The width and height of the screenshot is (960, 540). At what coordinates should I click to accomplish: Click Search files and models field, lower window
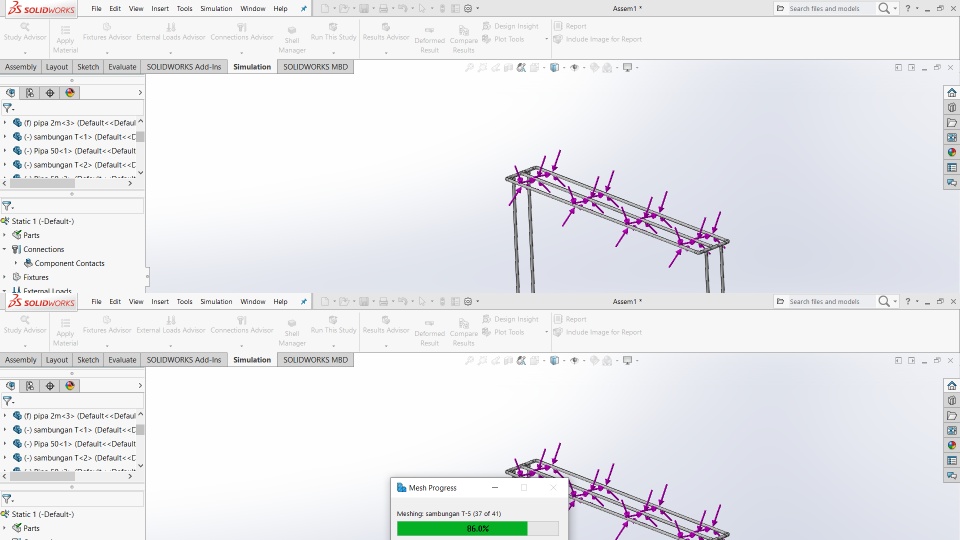click(824, 302)
